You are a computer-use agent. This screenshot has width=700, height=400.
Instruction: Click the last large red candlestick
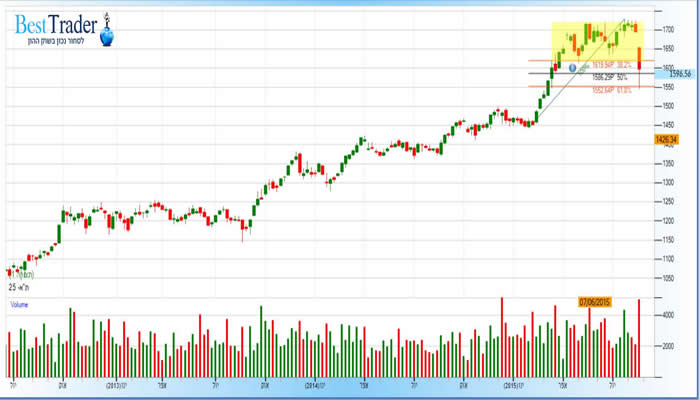pyautogui.click(x=639, y=58)
